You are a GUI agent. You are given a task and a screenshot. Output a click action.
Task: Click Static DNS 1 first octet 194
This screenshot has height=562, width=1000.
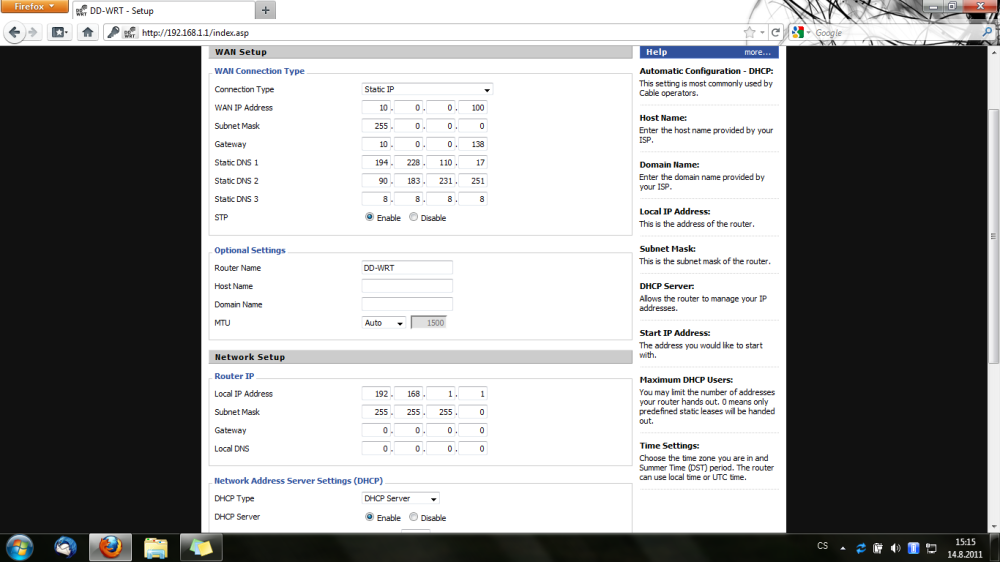tap(376, 163)
